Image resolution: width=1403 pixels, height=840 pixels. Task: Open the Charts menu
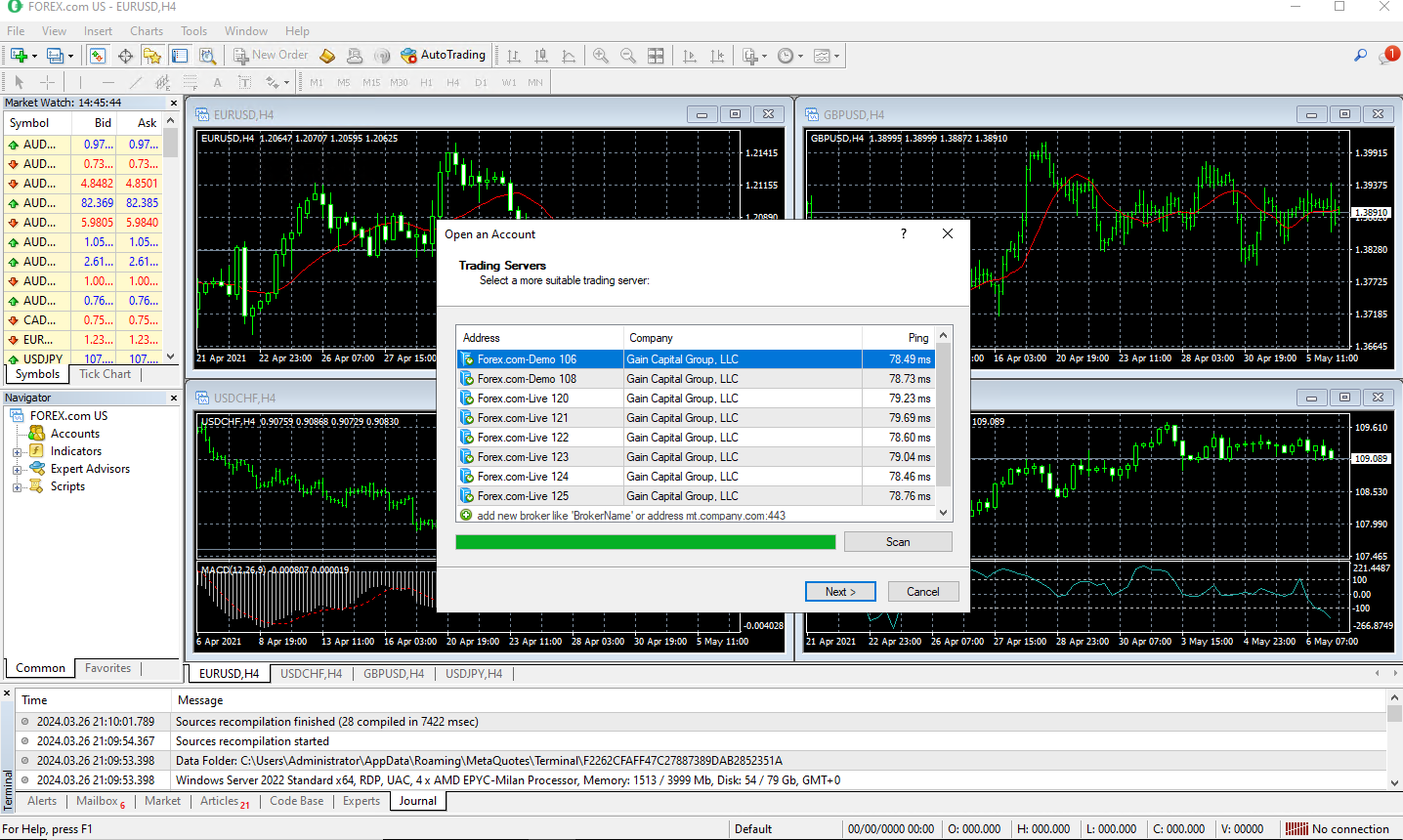pos(147,31)
